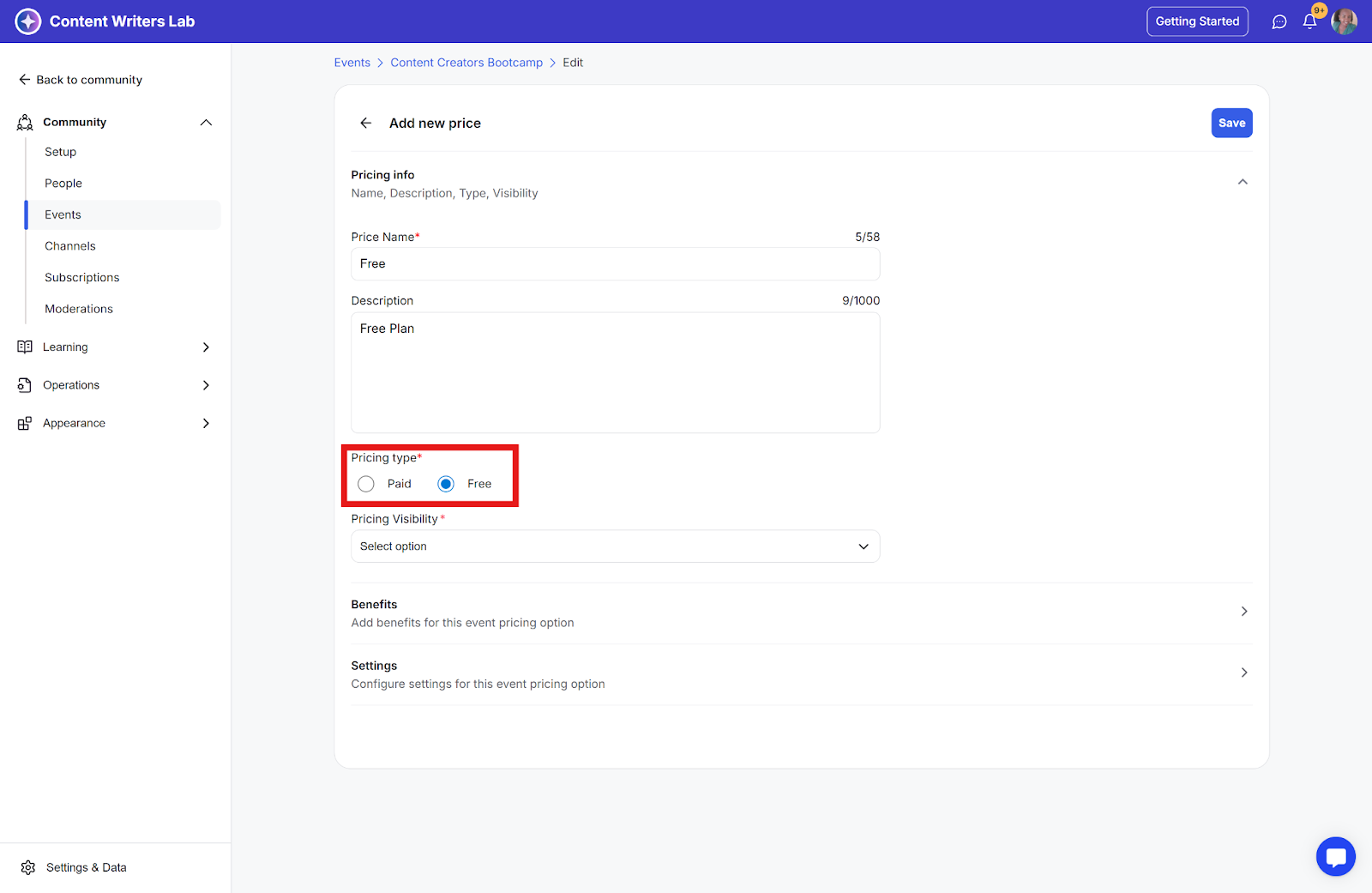1372x893 pixels.
Task: Click the Price Name input field
Action: [x=616, y=264]
